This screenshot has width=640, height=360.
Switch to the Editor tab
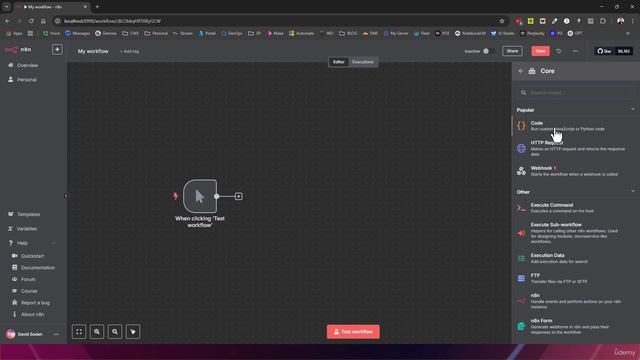click(338, 62)
